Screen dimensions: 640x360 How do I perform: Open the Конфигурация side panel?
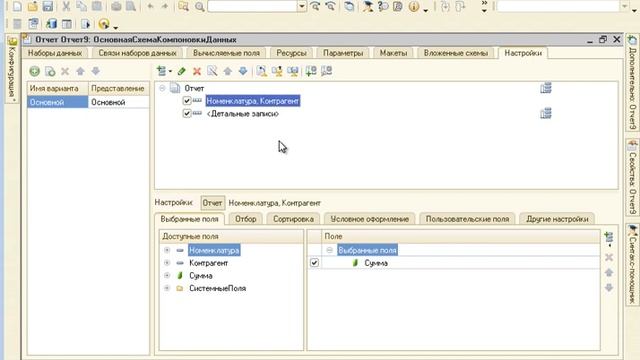coord(12,69)
